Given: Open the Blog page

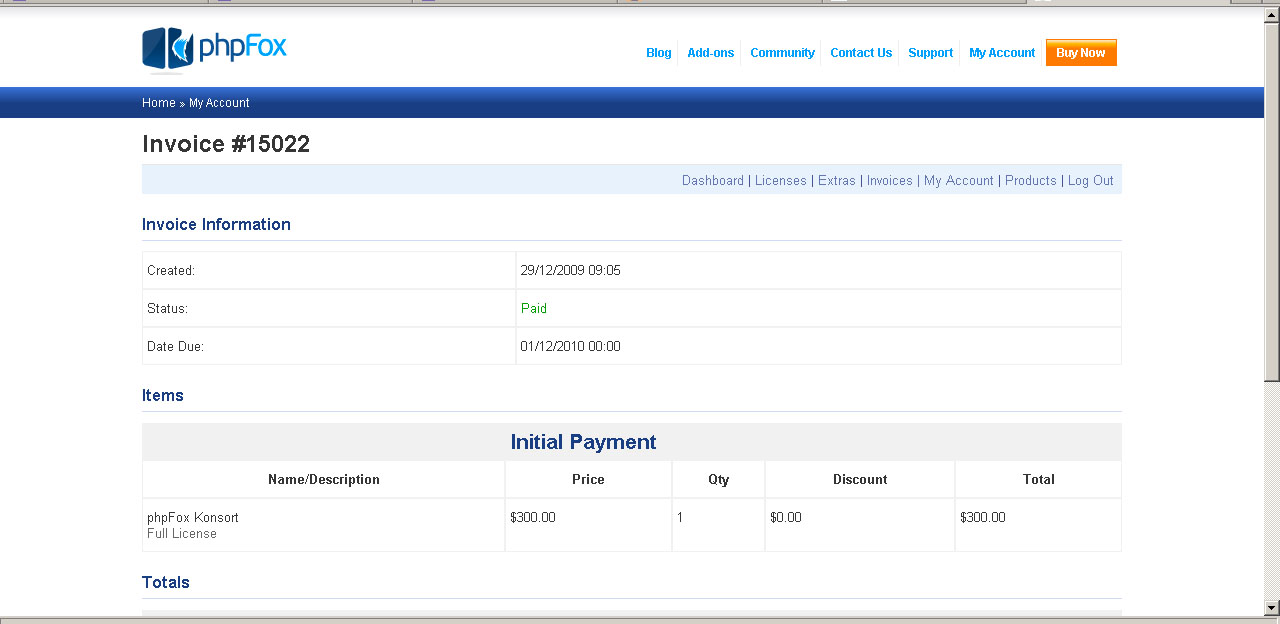Looking at the screenshot, I should click(659, 53).
